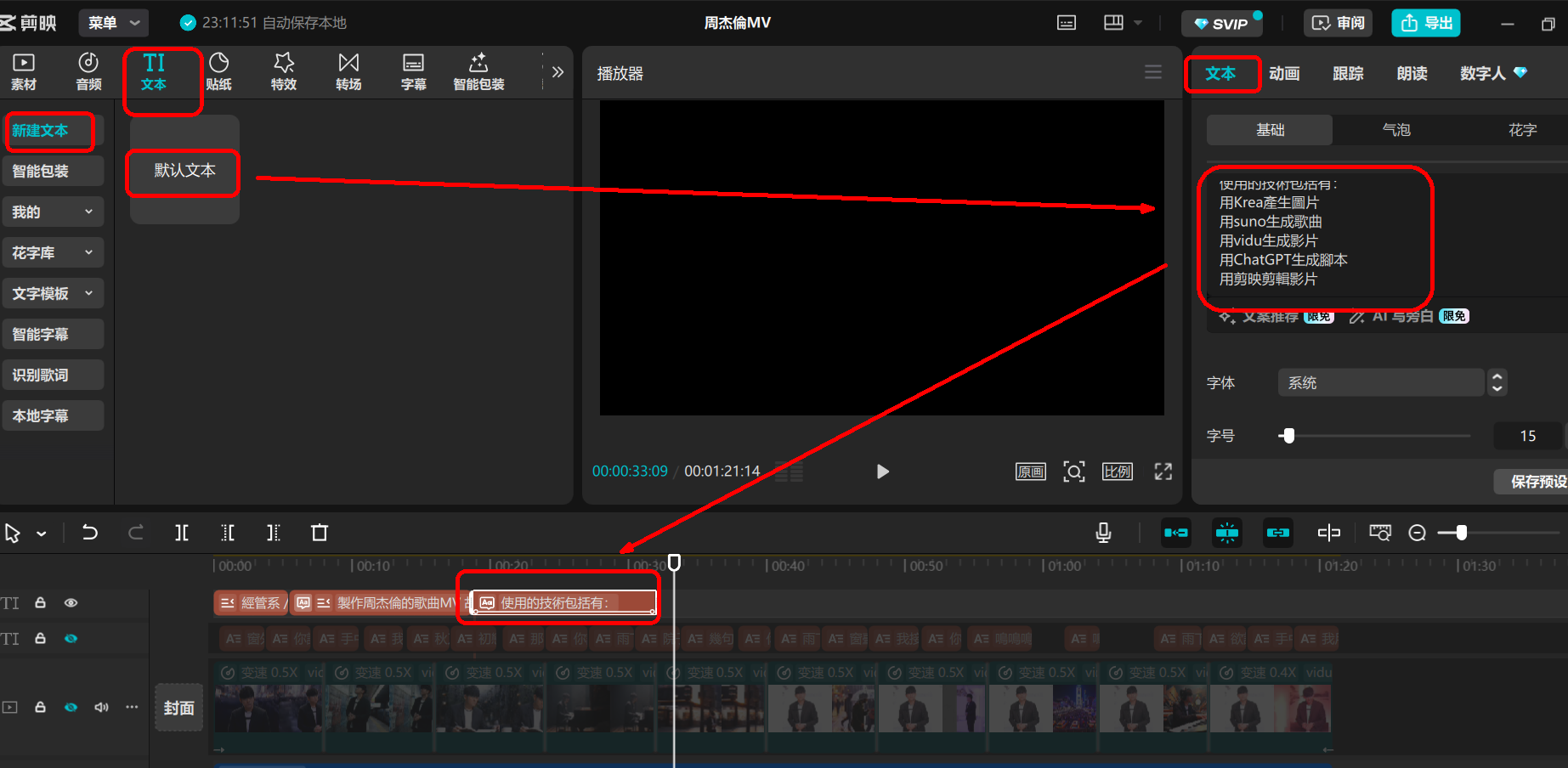The height and width of the screenshot is (768, 1568).
Task: Switch to the 朗读 read-aloud tab
Action: click(x=1412, y=73)
